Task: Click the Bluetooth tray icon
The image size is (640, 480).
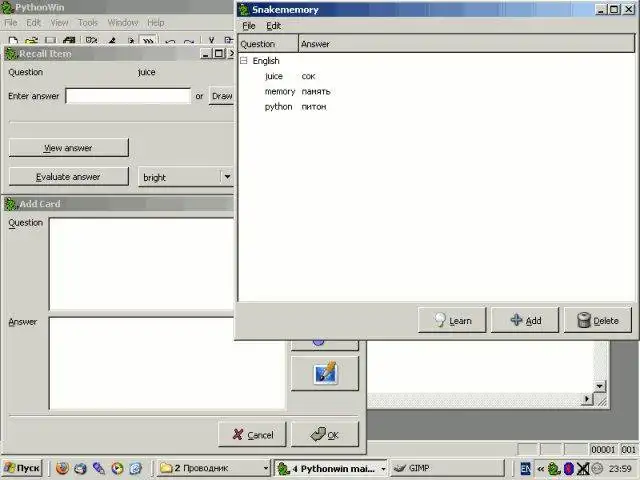Action: coord(569,469)
